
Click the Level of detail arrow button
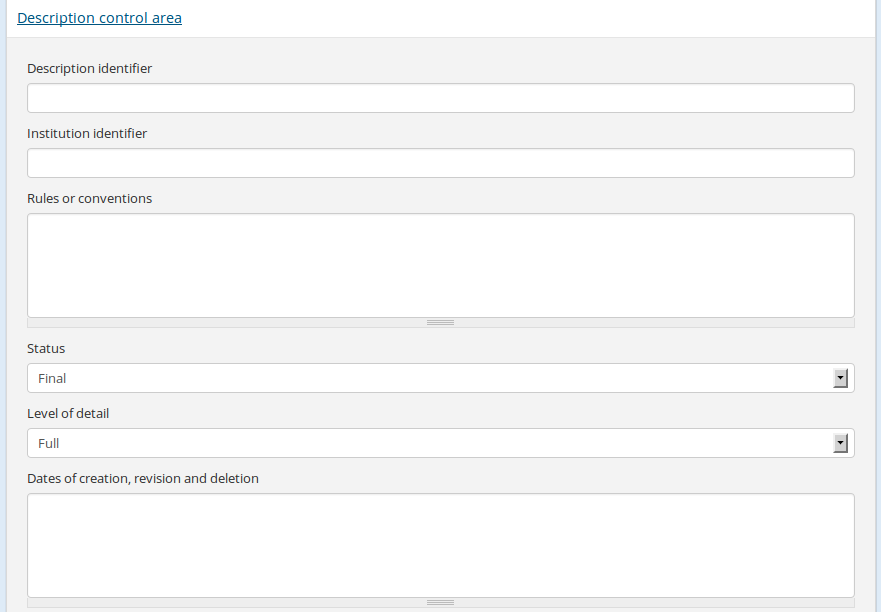[840, 443]
